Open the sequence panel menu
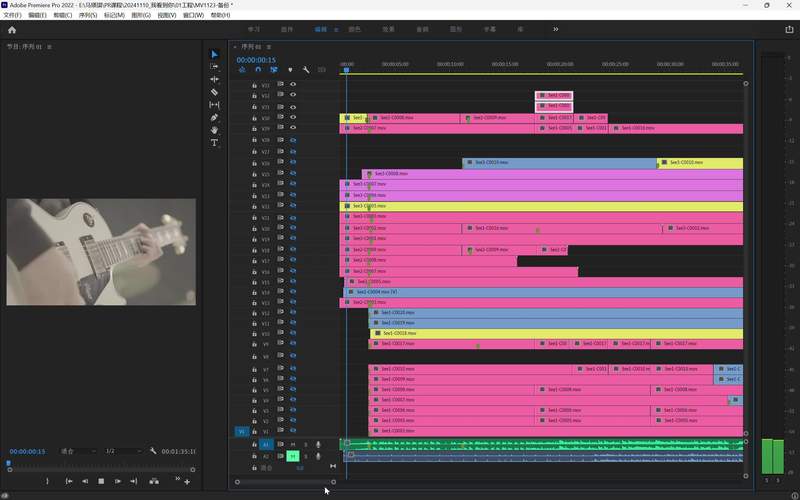This screenshot has width=800, height=500. [269, 47]
